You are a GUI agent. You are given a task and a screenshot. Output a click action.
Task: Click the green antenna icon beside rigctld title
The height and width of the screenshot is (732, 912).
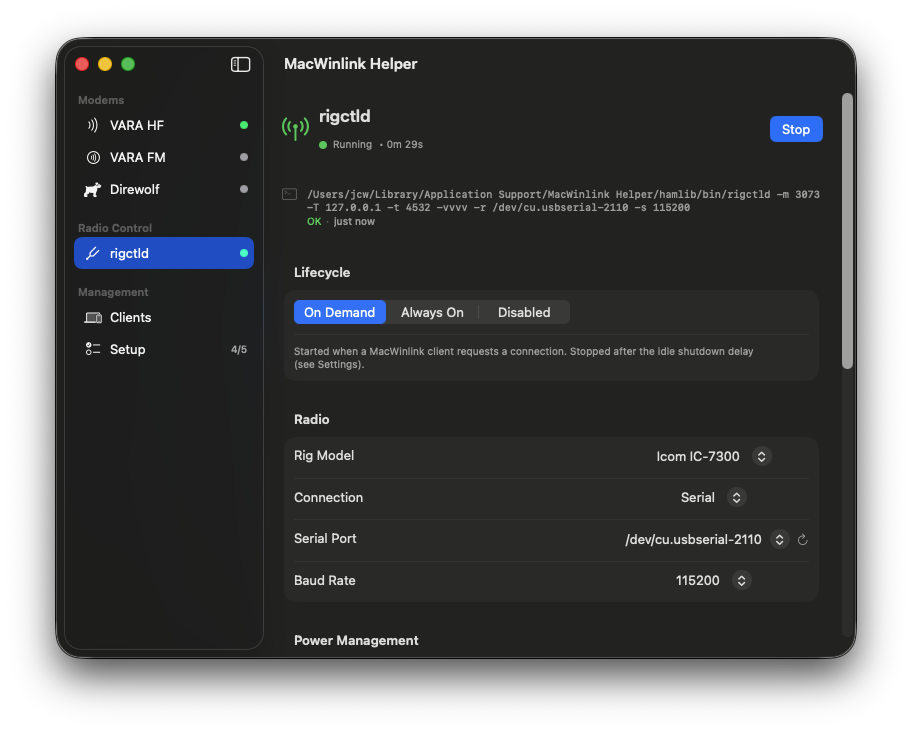pyautogui.click(x=295, y=128)
